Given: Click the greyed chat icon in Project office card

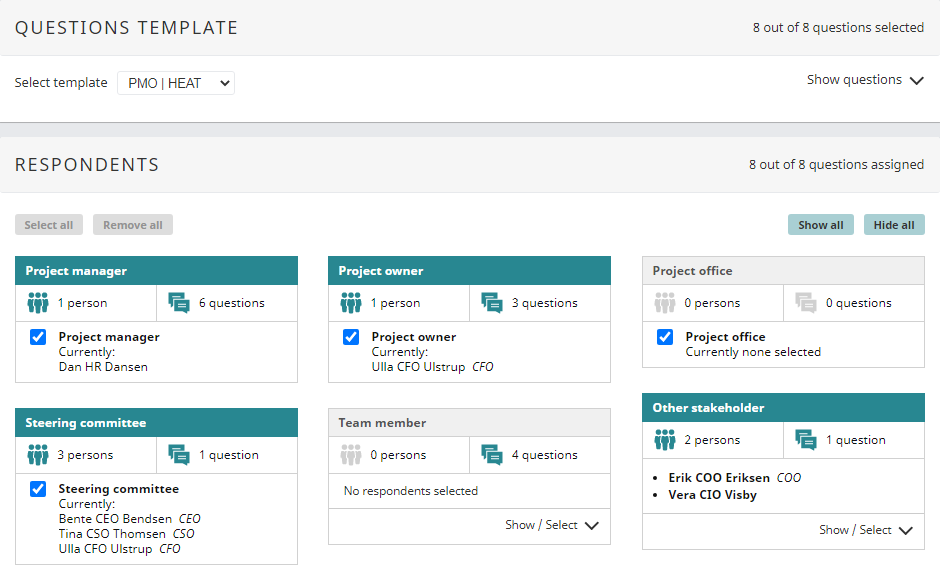Looking at the screenshot, I should pos(806,303).
